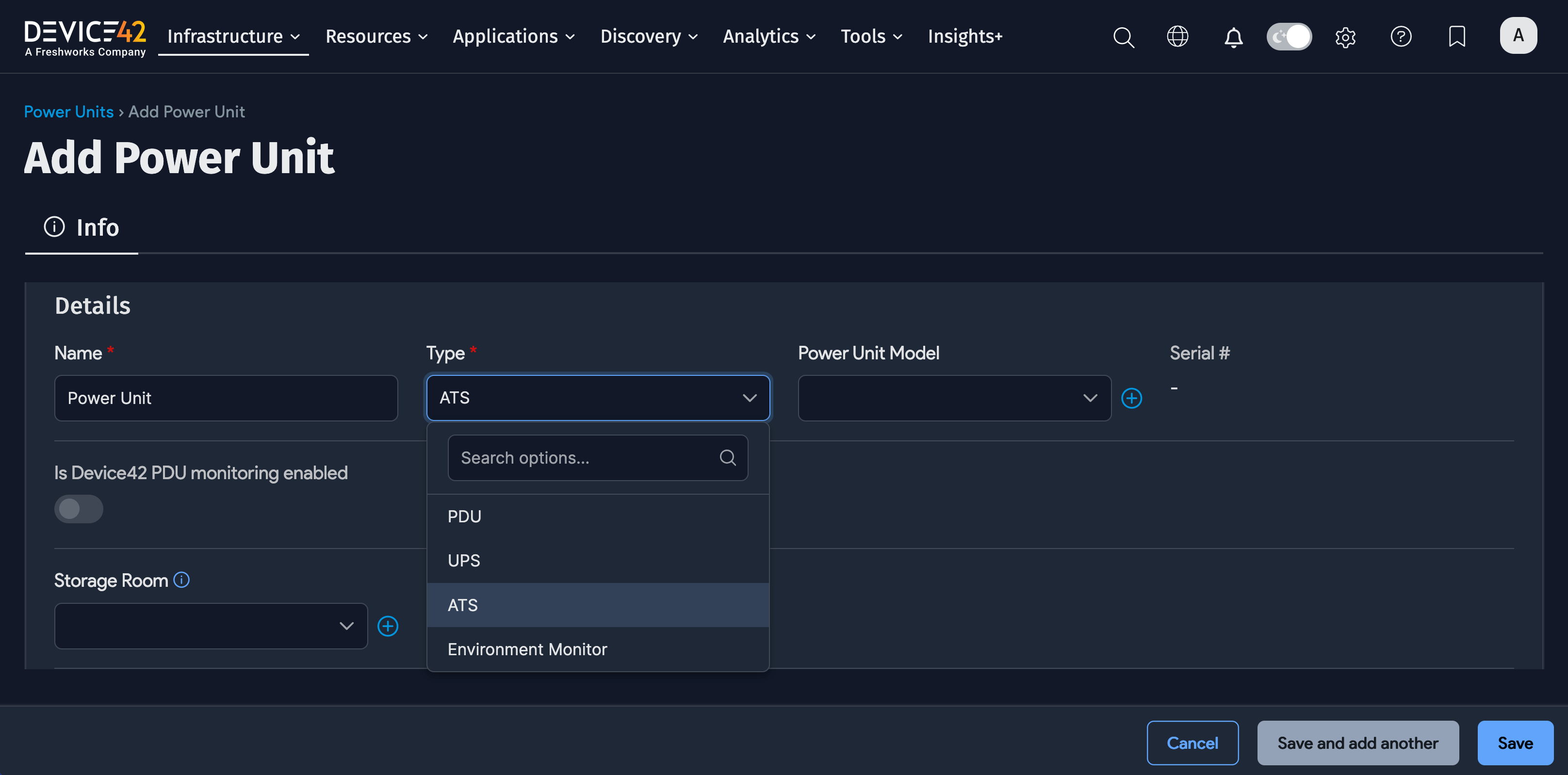Open the Tools menu

[871, 36]
